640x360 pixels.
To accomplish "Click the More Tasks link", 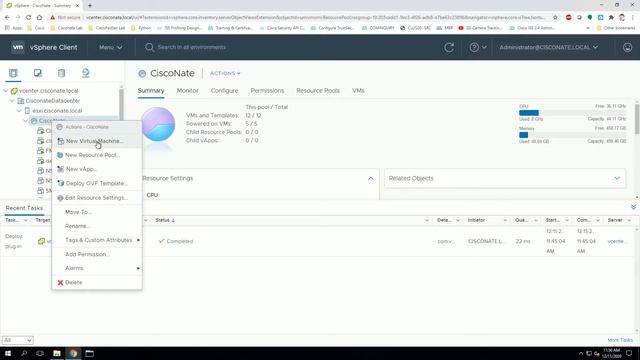I will [620, 340].
